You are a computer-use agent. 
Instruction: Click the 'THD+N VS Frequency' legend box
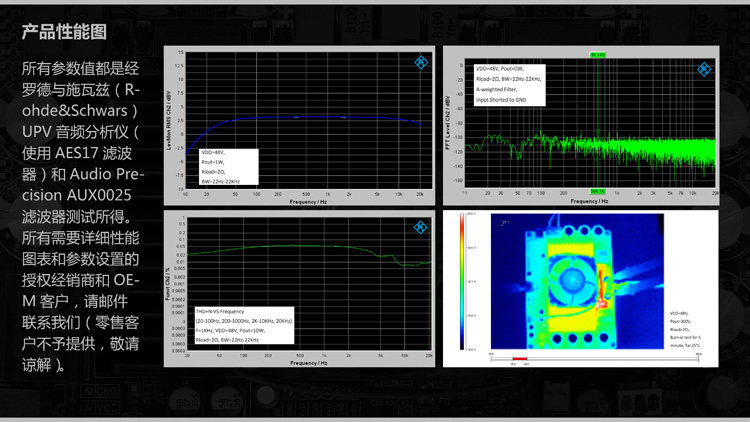pyautogui.click(x=244, y=325)
